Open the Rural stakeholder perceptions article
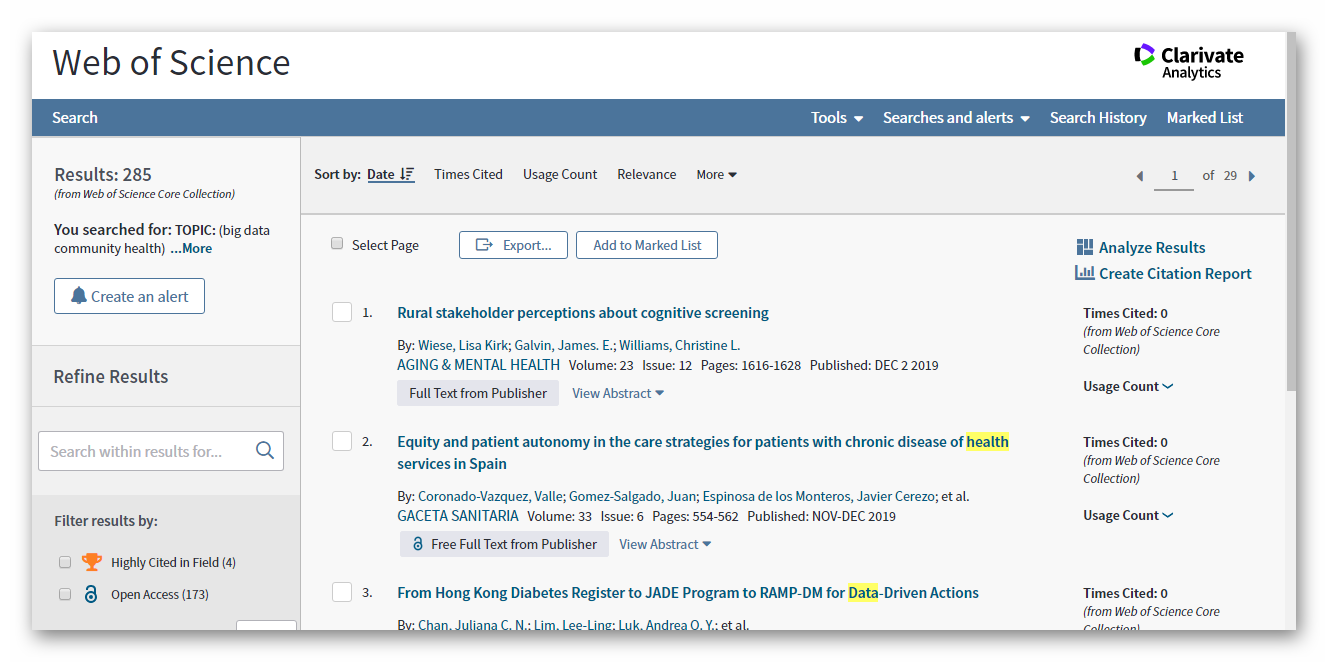The height and width of the screenshot is (662, 1328). (x=583, y=313)
